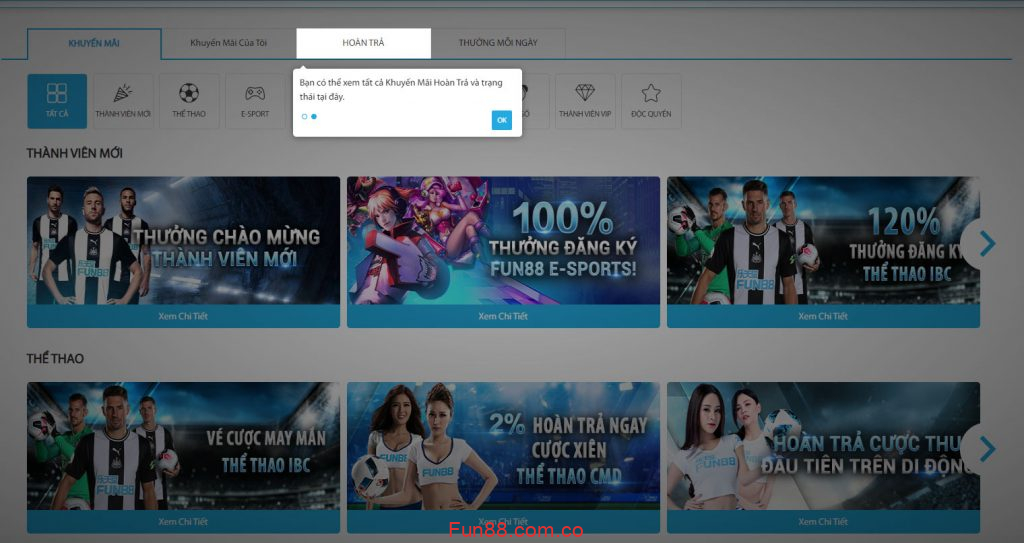Switch to the Khuyến Mãi tab

tap(94, 43)
